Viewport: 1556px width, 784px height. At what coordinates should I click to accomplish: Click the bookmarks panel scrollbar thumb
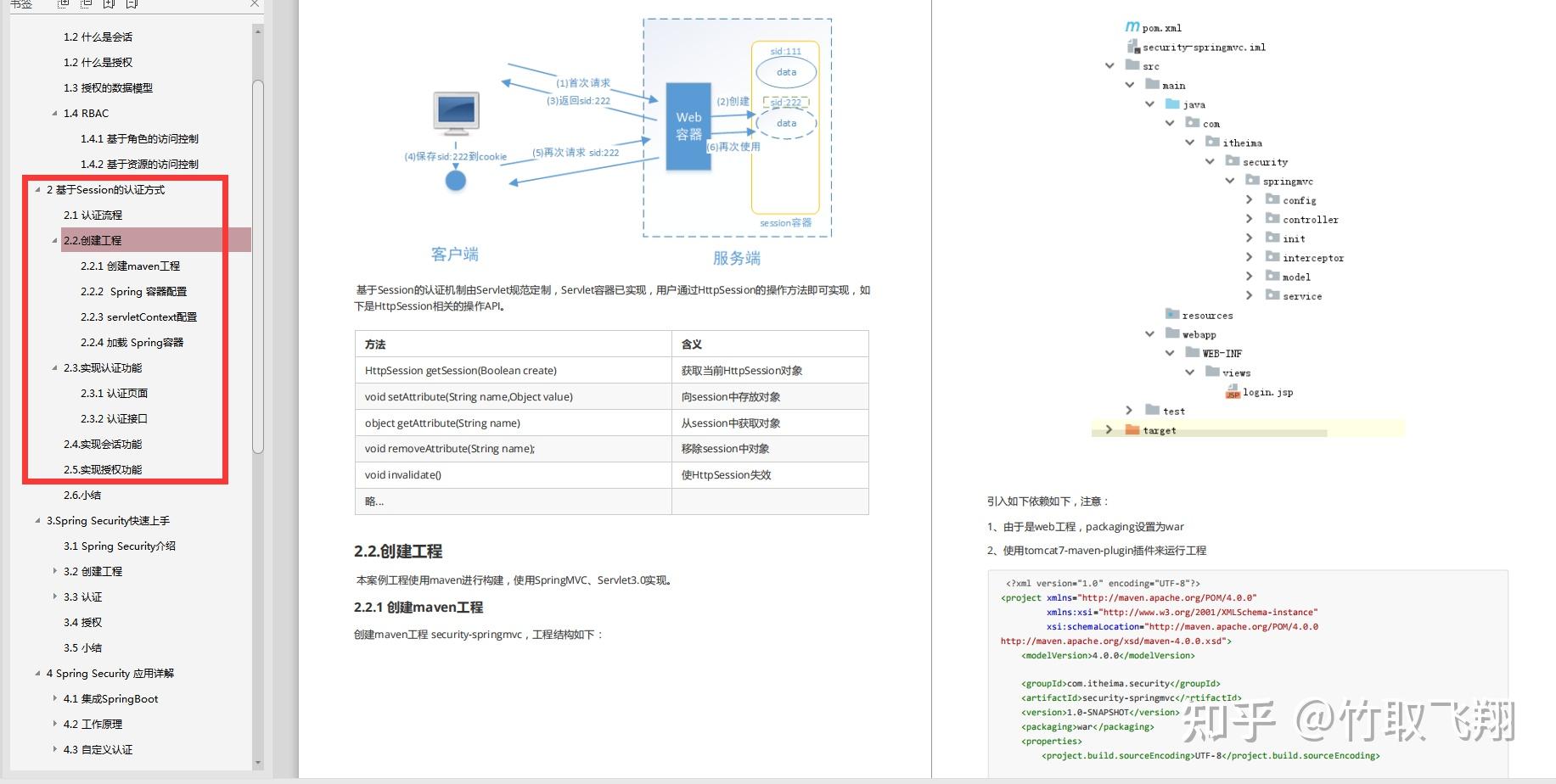[x=258, y=267]
